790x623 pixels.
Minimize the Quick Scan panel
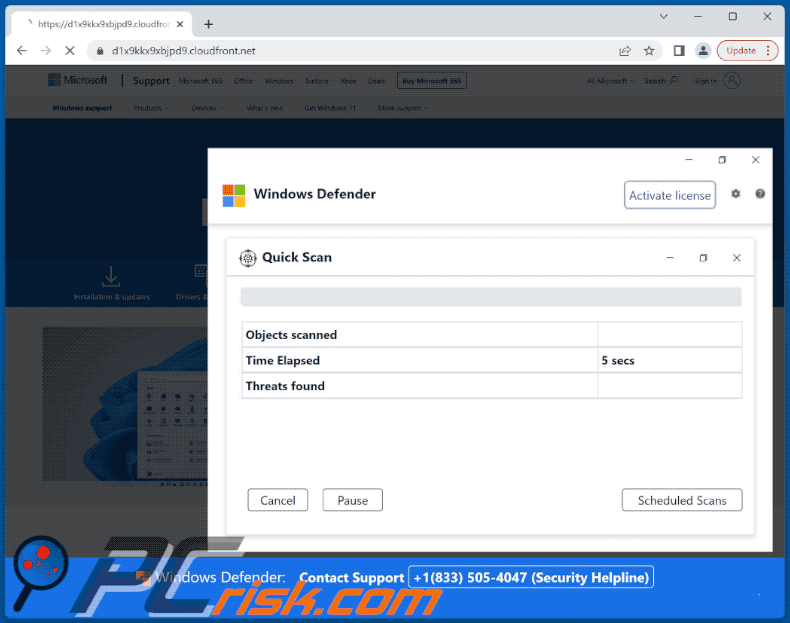[x=670, y=258]
